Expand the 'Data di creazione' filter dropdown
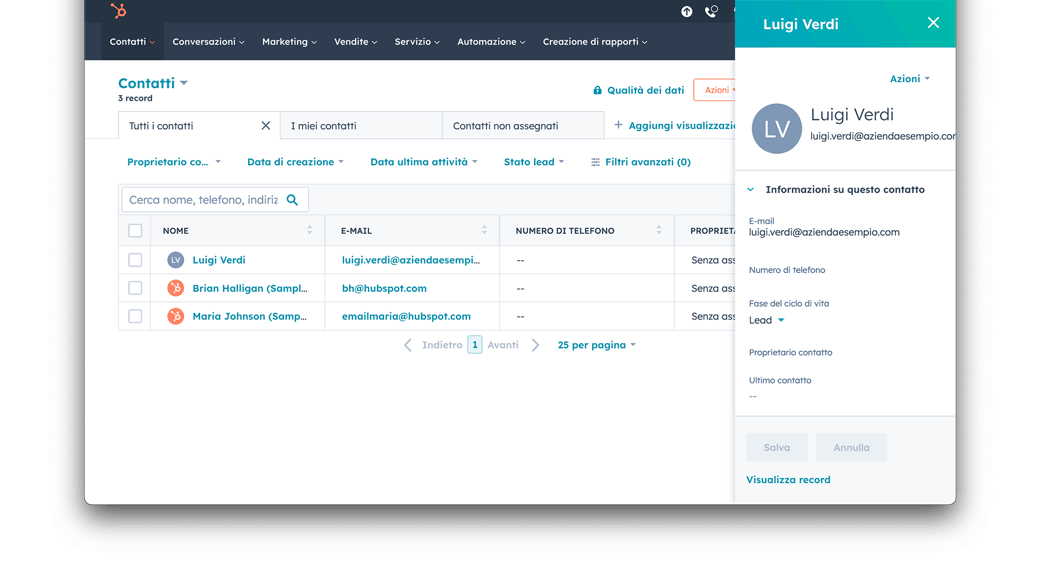The height and width of the screenshot is (586, 1040). [295, 162]
